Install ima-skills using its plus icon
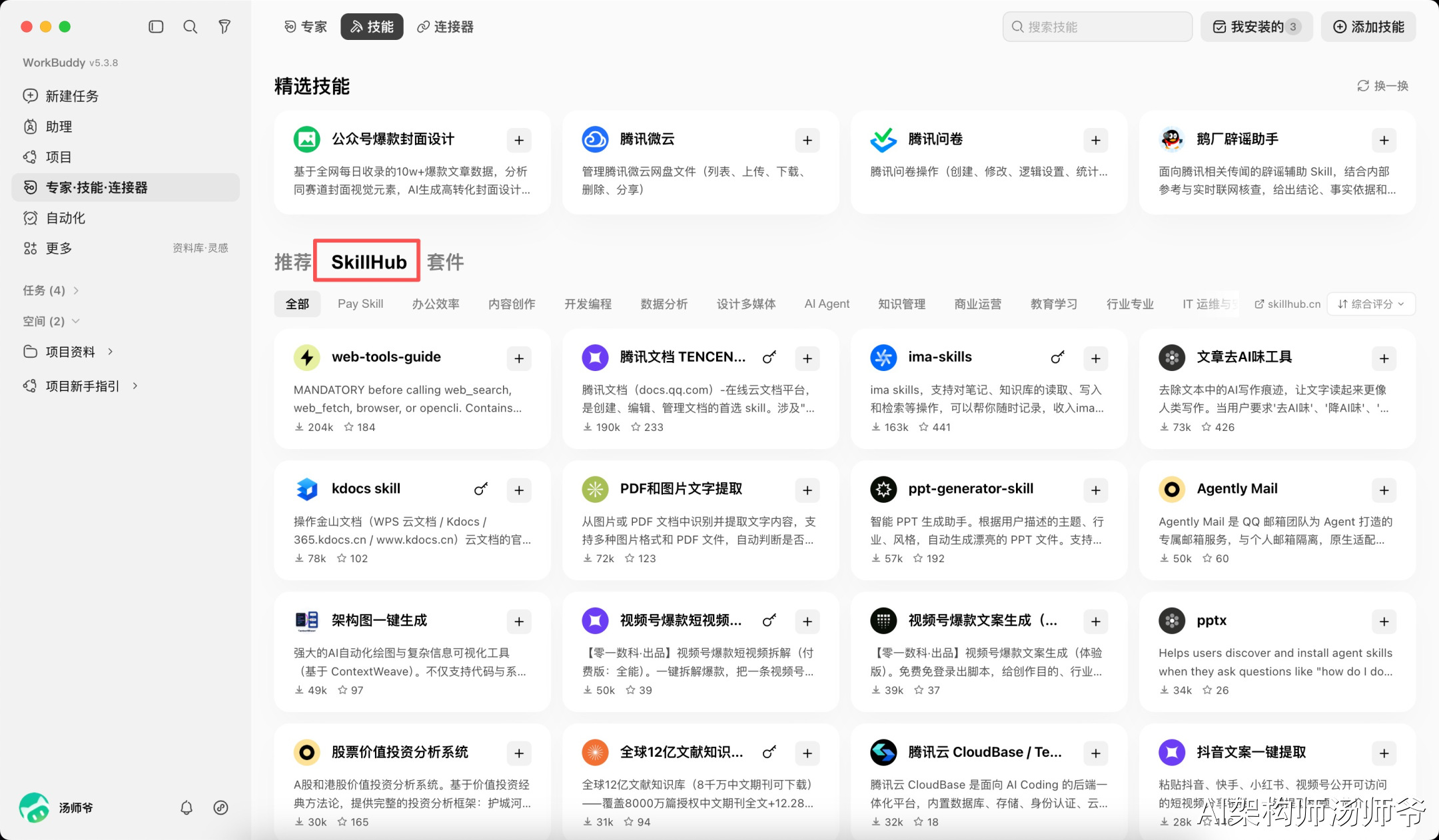The width and height of the screenshot is (1439, 840). (x=1096, y=358)
